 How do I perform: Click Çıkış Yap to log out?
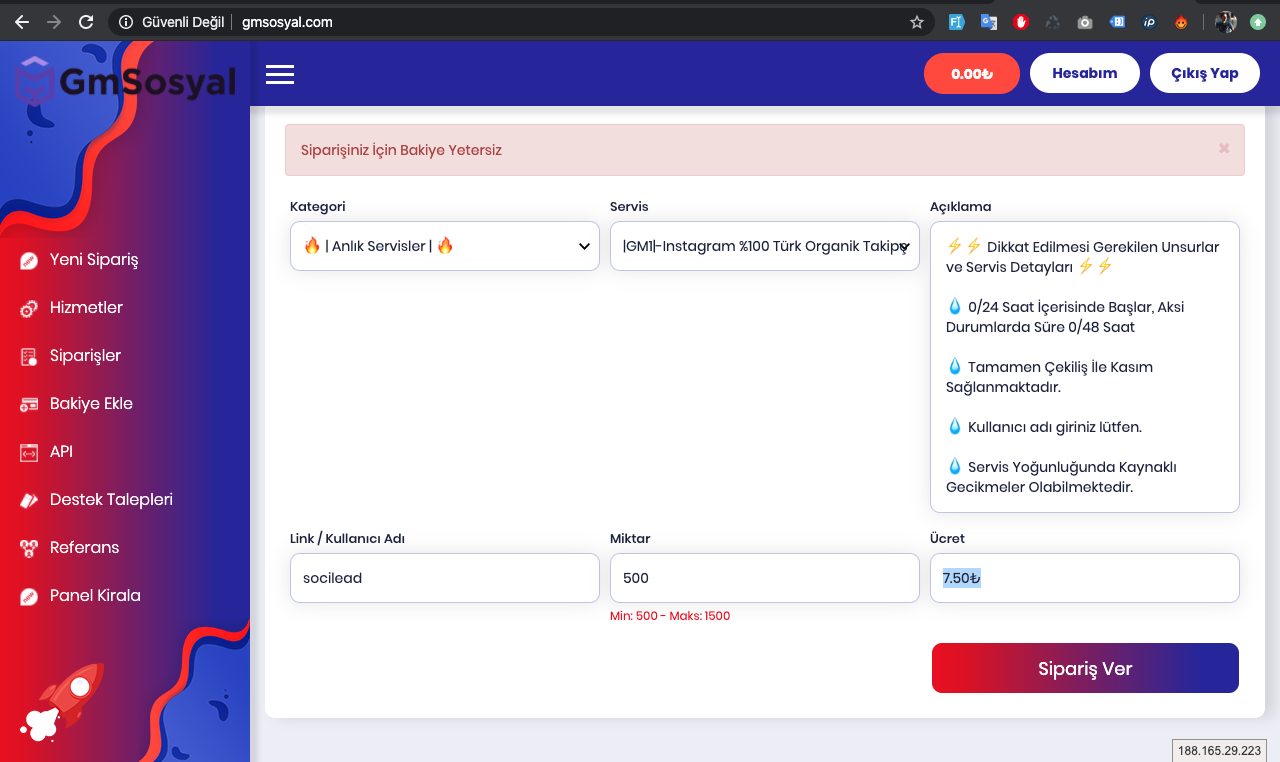click(1205, 73)
